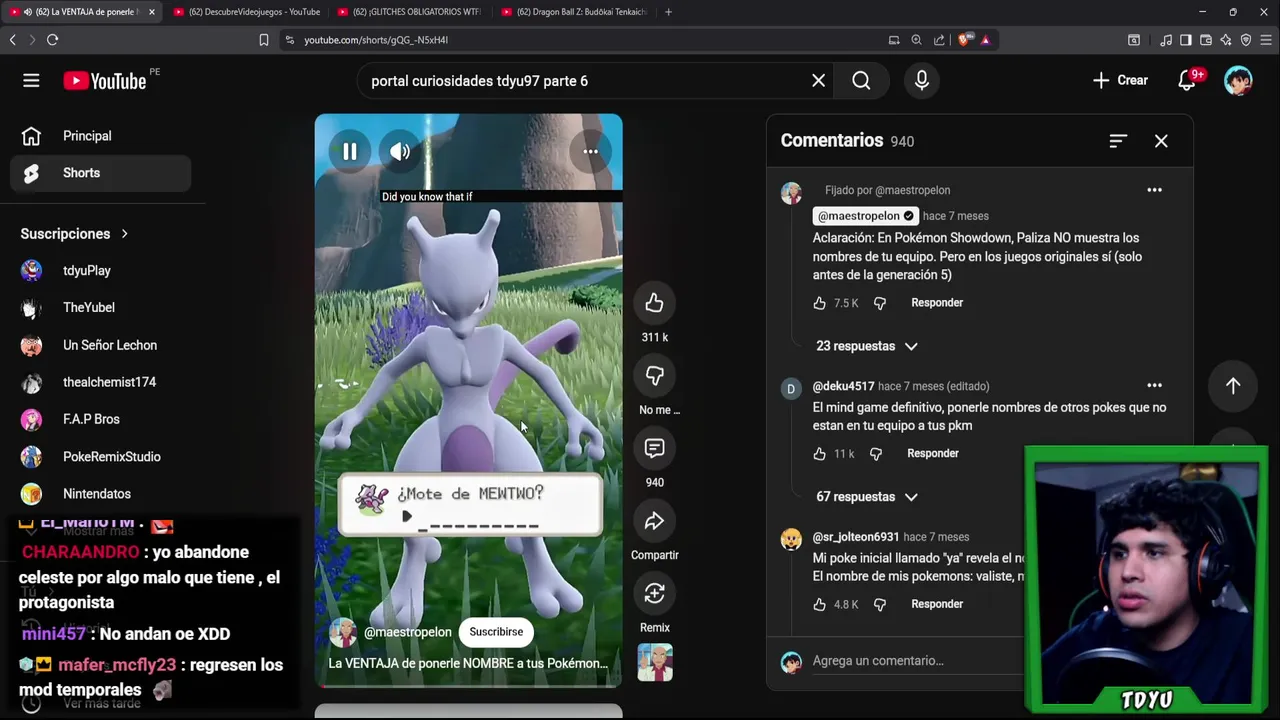The height and width of the screenshot is (720, 1280).
Task: Go back in the browser
Action: (12, 40)
